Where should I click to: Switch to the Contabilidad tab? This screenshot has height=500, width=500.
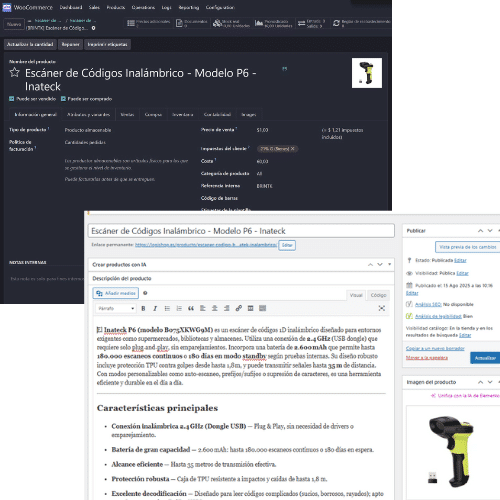click(217, 114)
